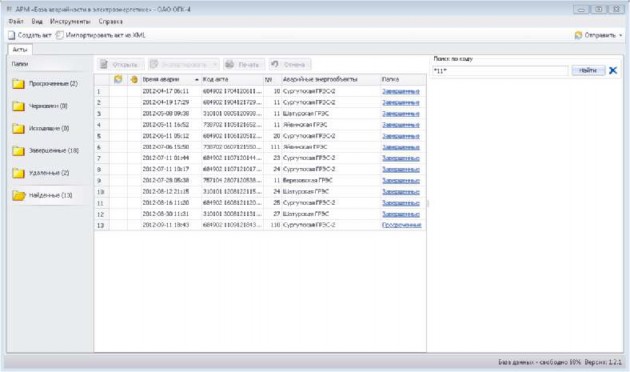Sort by the № column header
Screen dimensions: 630x372
(272, 80)
